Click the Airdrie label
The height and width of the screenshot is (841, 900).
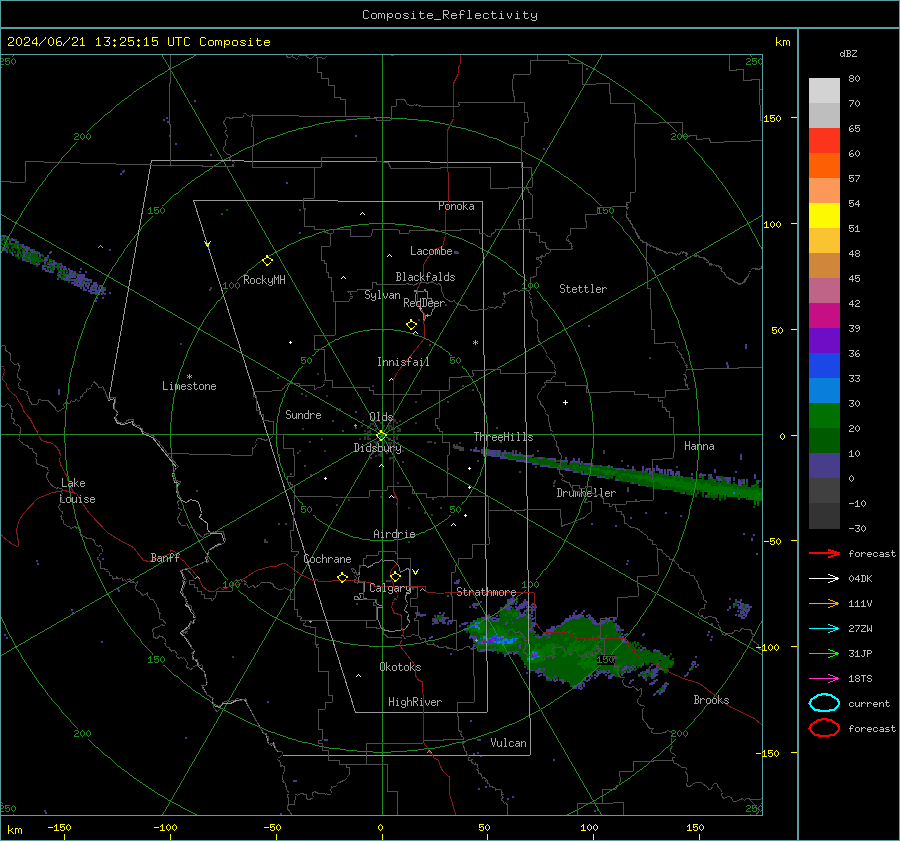[394, 534]
